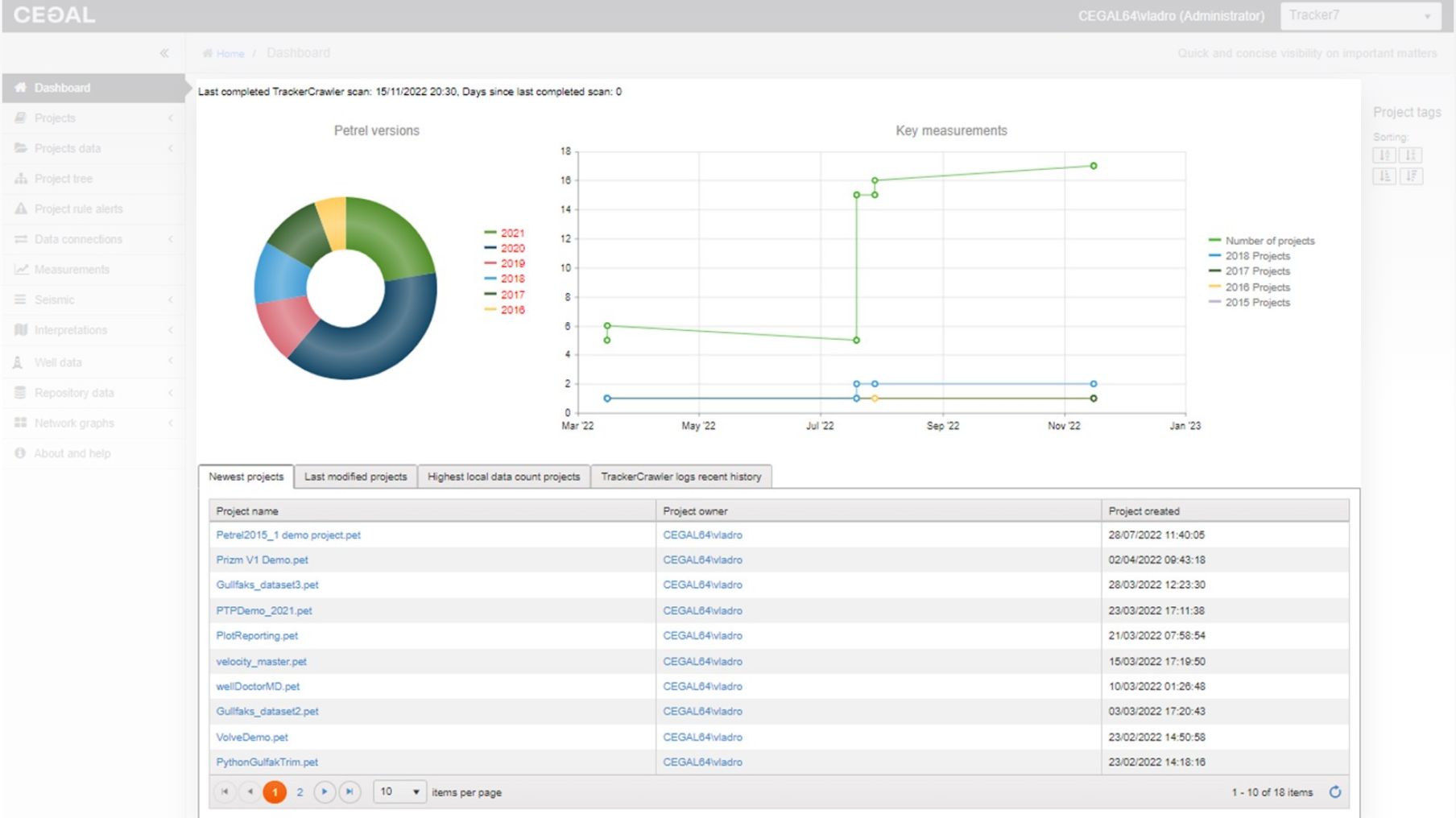The width and height of the screenshot is (1456, 818).
Task: Go to first page of projects table
Action: 225,792
